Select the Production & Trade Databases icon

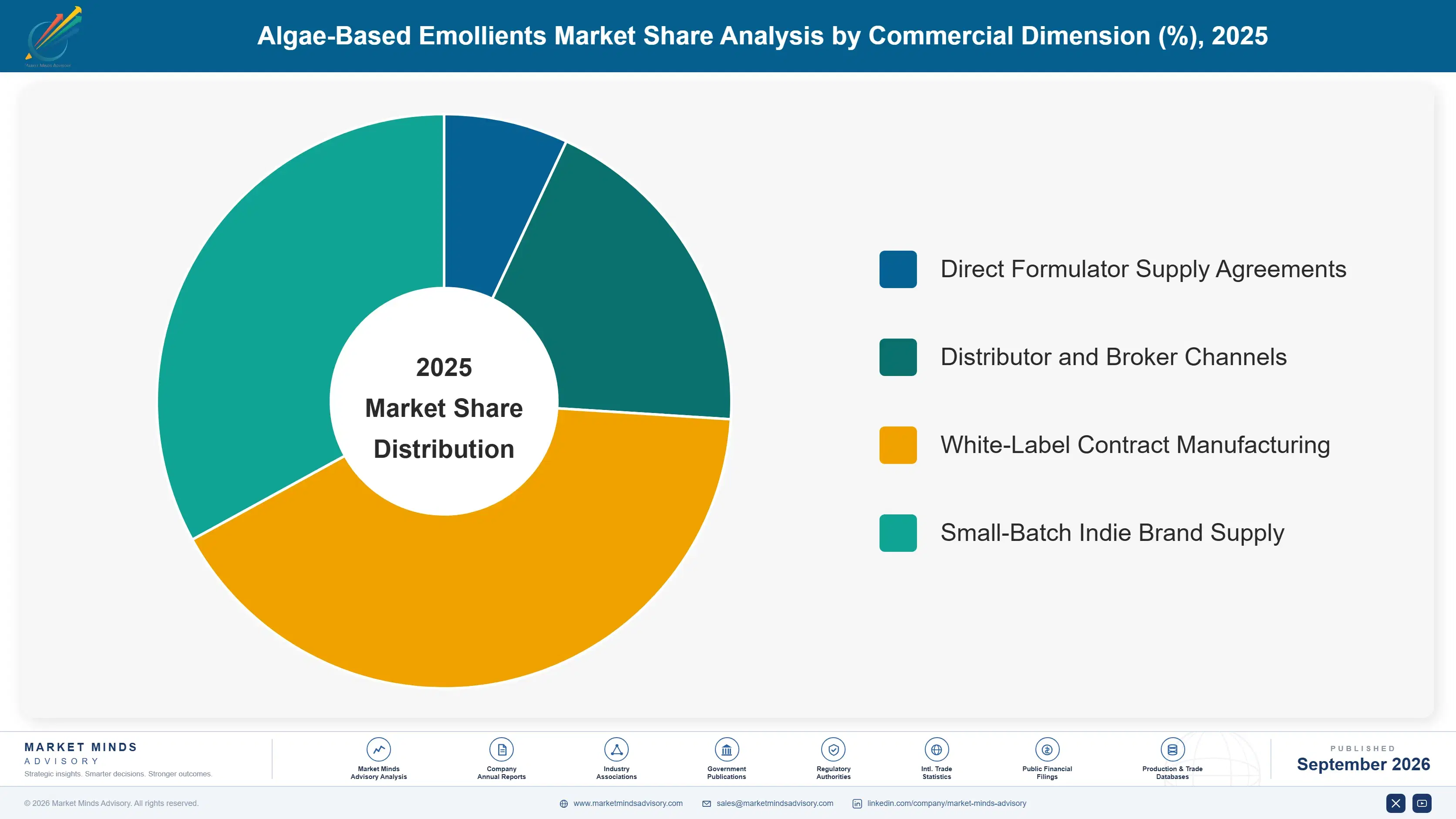click(x=1172, y=749)
